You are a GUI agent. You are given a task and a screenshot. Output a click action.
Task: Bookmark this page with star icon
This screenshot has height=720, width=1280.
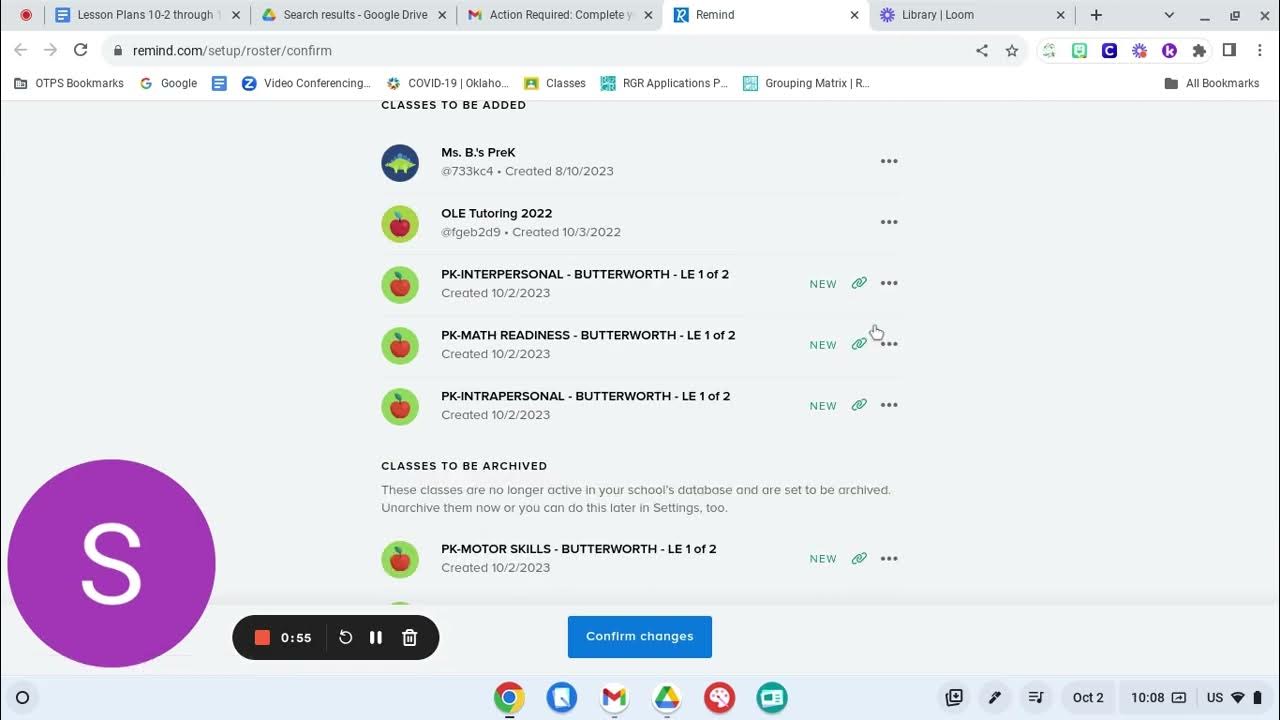1012,50
